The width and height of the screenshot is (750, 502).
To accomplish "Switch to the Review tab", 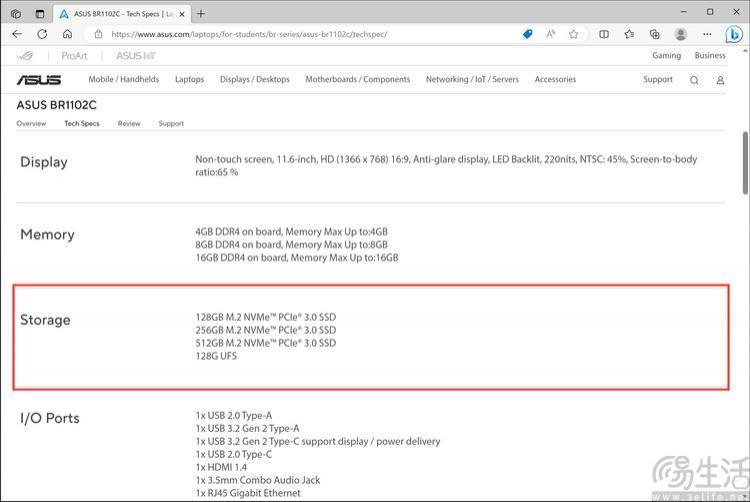I will pyautogui.click(x=129, y=123).
